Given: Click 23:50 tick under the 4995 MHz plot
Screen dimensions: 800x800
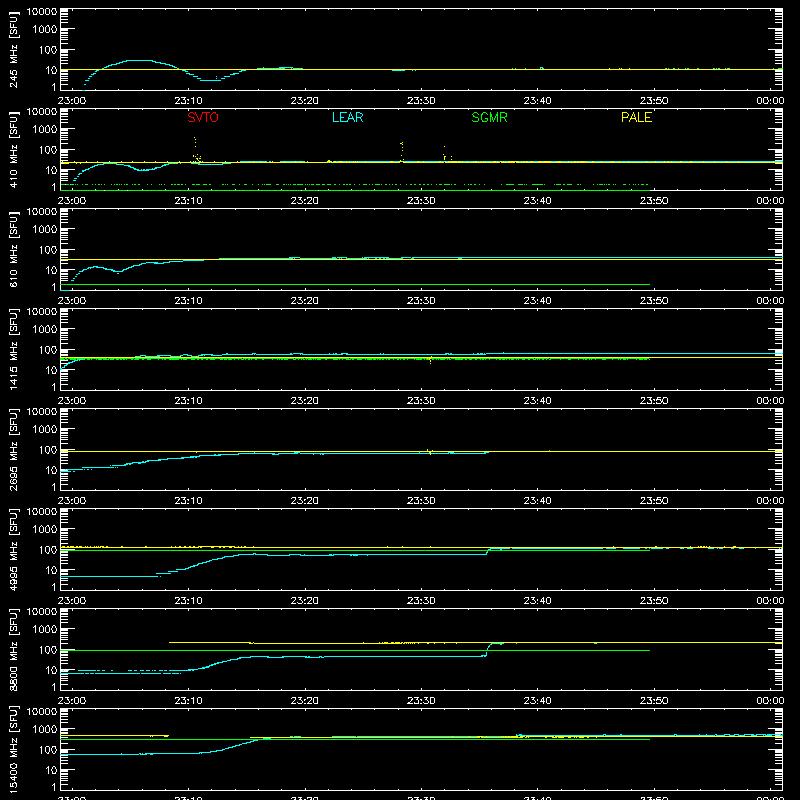Looking at the screenshot, I should tap(654, 601).
